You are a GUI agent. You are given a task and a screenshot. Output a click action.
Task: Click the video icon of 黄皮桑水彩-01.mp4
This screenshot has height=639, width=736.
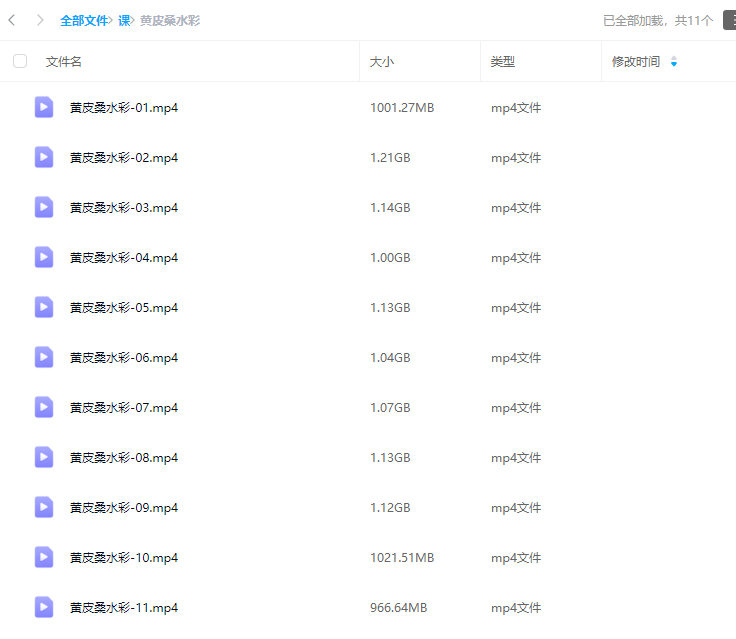(x=44, y=107)
